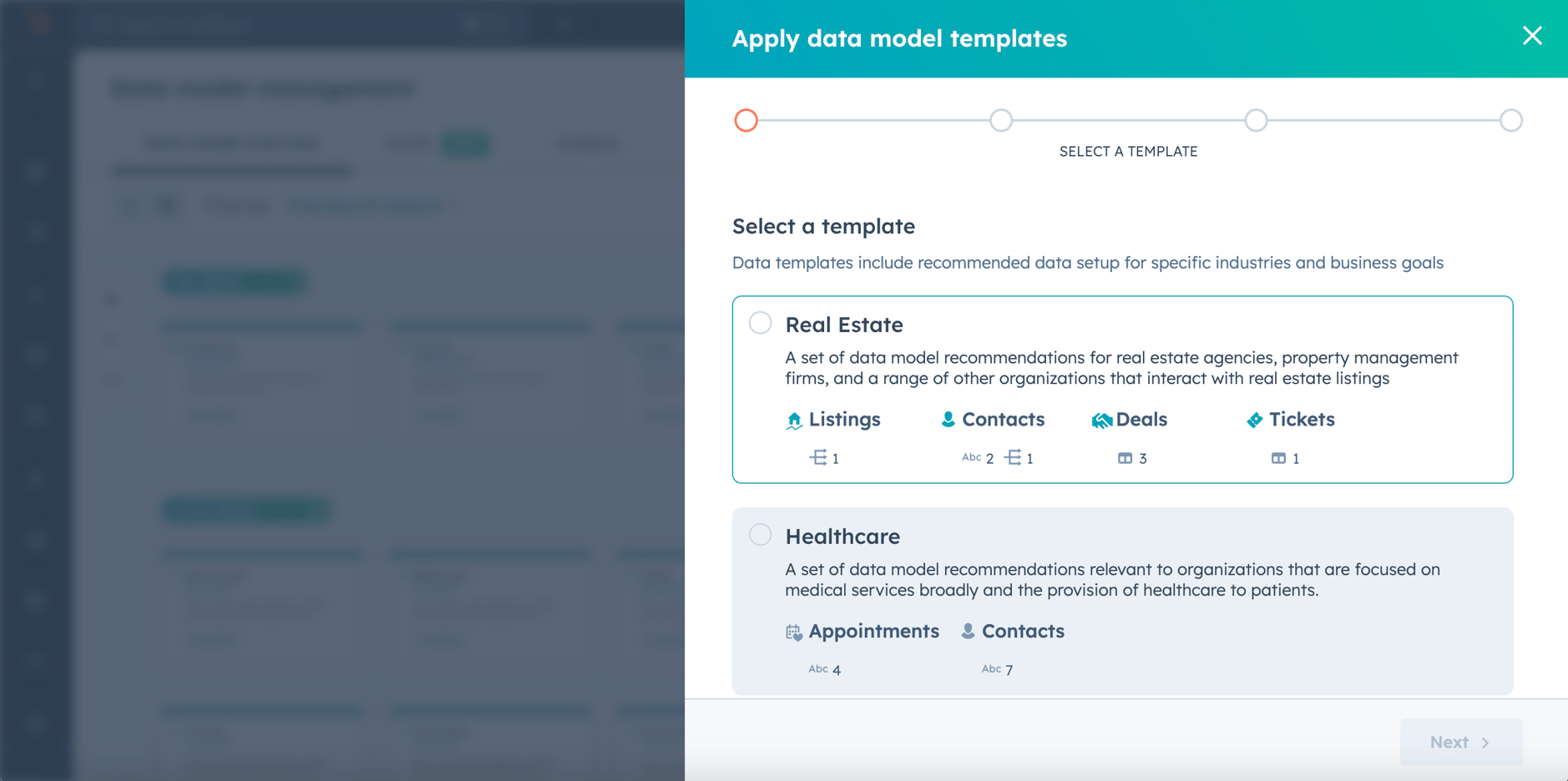Click the pipeline icon beneath Listings

(819, 457)
